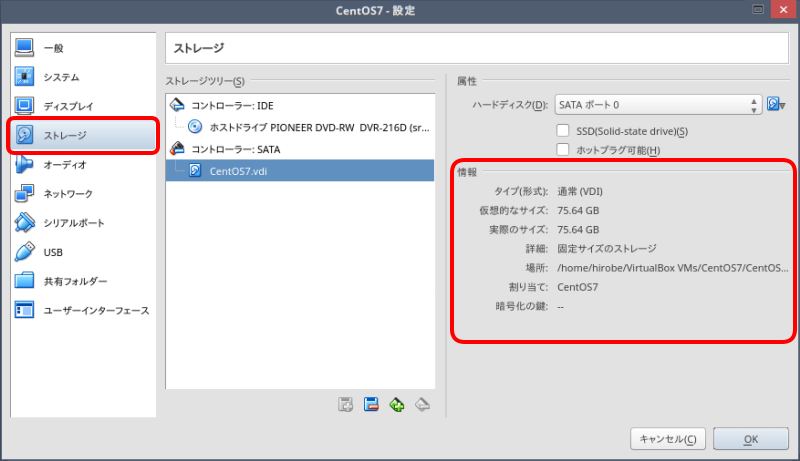Click the 固定サイズのストレージ detail text

(x=607, y=249)
